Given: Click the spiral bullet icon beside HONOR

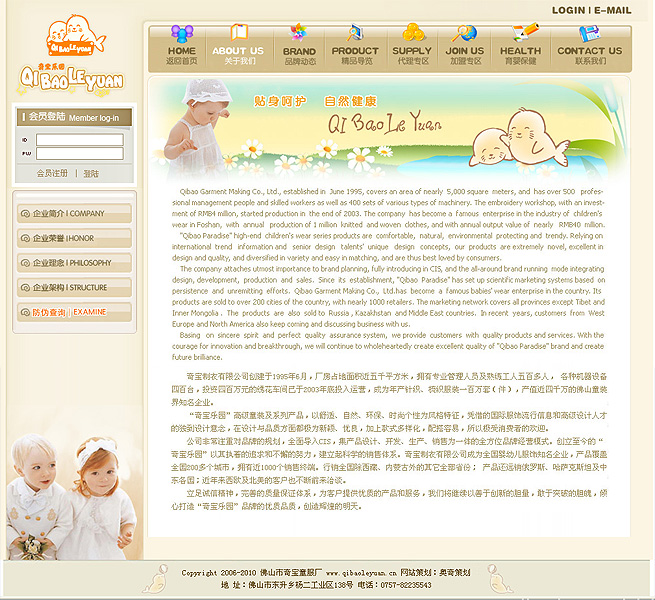Looking at the screenshot, I should pyautogui.click(x=25, y=238).
